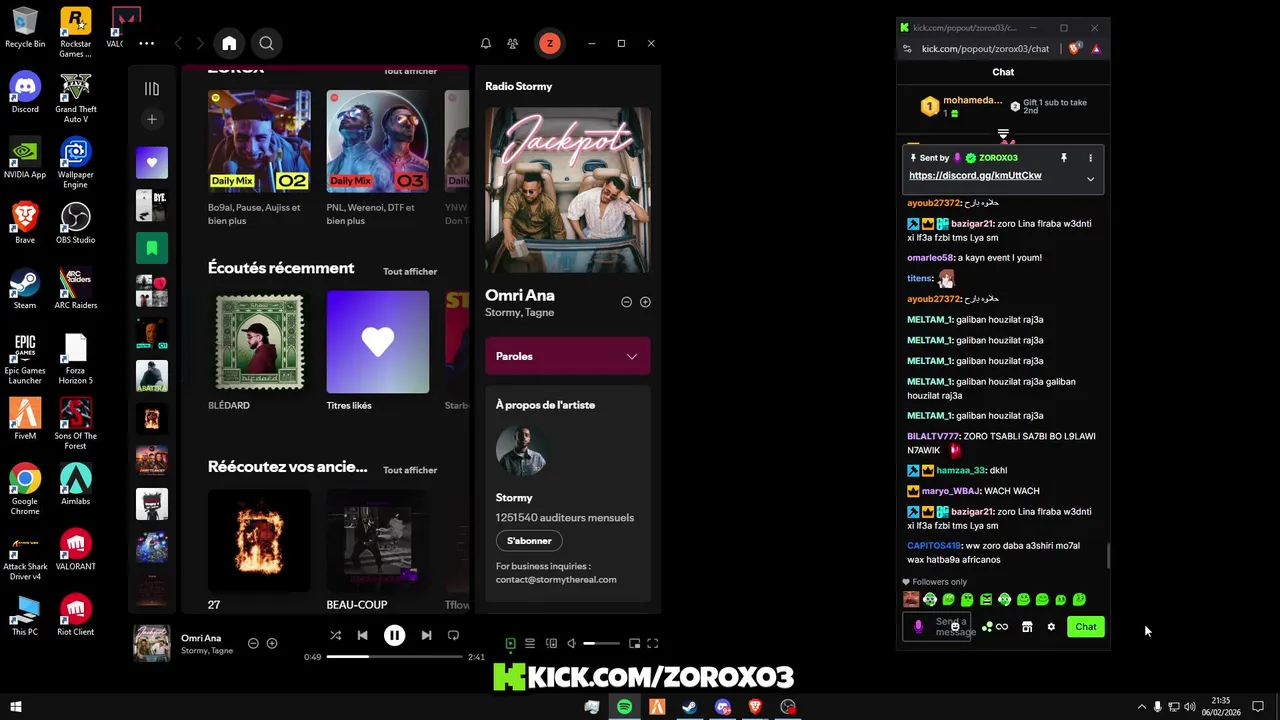Image resolution: width=1280 pixels, height=720 pixels.
Task: Open green bookmark playlist in sidebar
Action: pyautogui.click(x=152, y=248)
